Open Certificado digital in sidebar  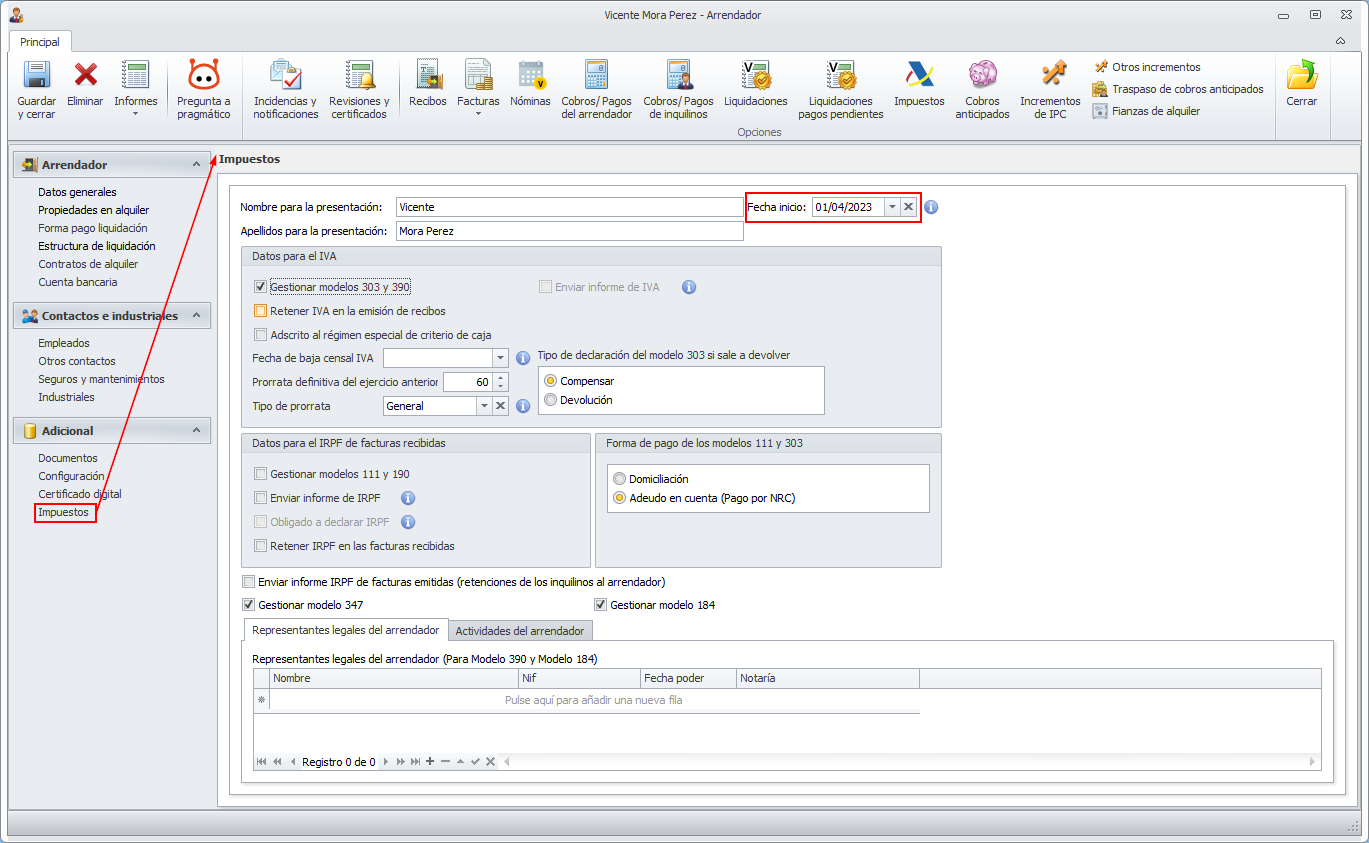coord(80,494)
